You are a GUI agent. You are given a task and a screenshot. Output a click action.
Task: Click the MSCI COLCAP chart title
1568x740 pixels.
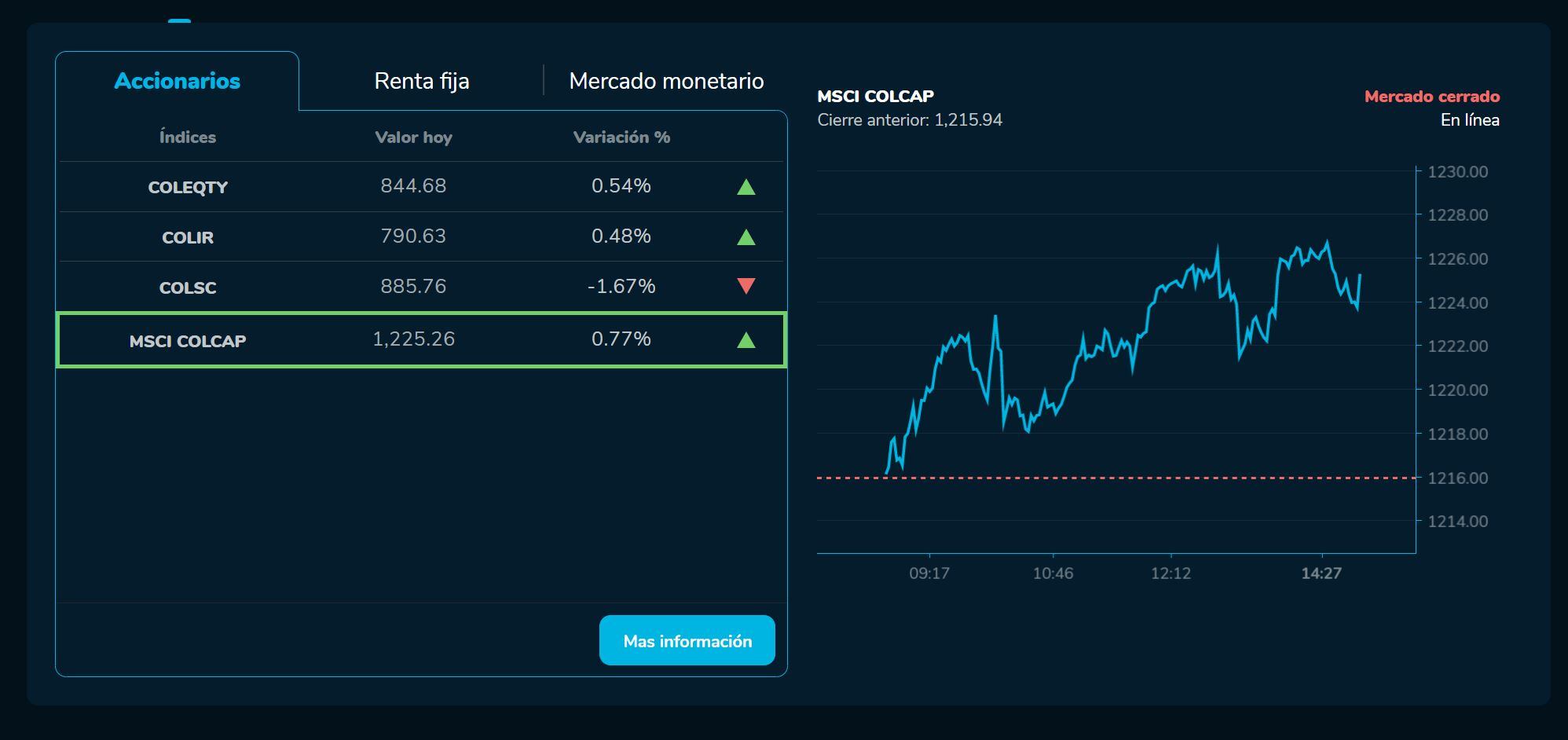(x=875, y=96)
